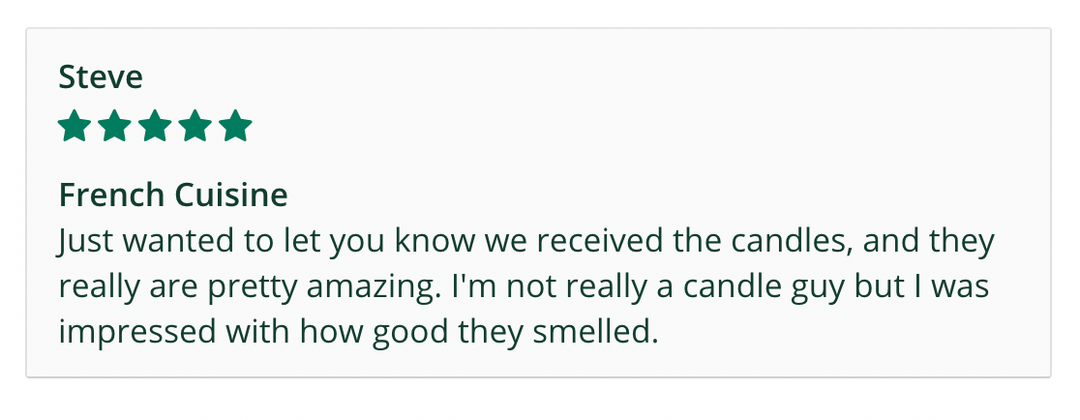Viewport: 1080px width, 420px height.
Task: Select the middle third rating star
Action: click(154, 127)
